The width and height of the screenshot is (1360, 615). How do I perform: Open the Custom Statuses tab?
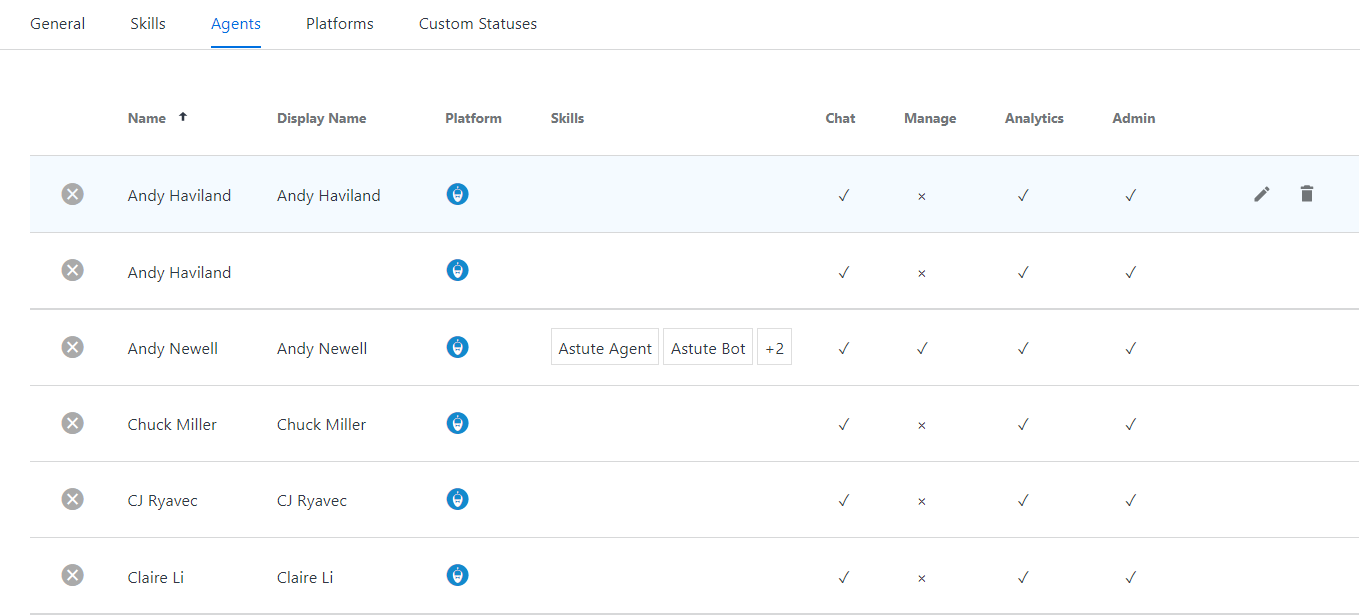[x=477, y=24]
